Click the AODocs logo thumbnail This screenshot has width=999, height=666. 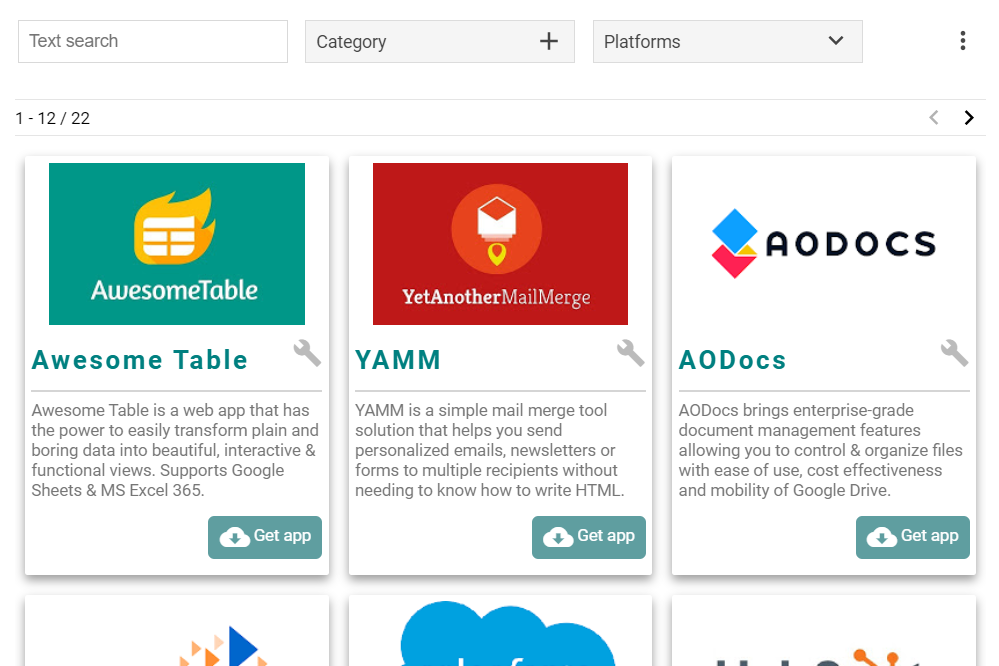pyautogui.click(x=824, y=244)
